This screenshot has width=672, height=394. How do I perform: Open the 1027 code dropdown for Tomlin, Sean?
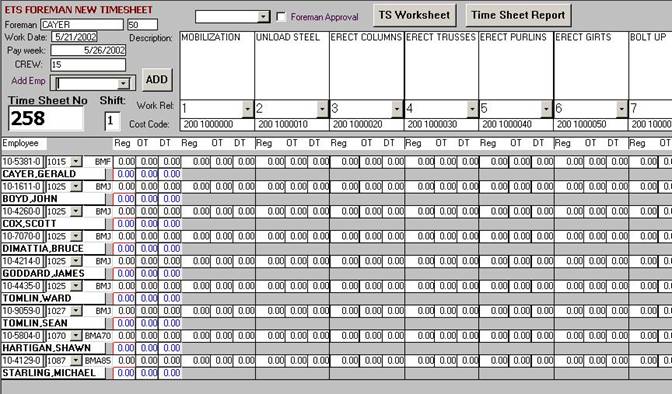coord(75,311)
